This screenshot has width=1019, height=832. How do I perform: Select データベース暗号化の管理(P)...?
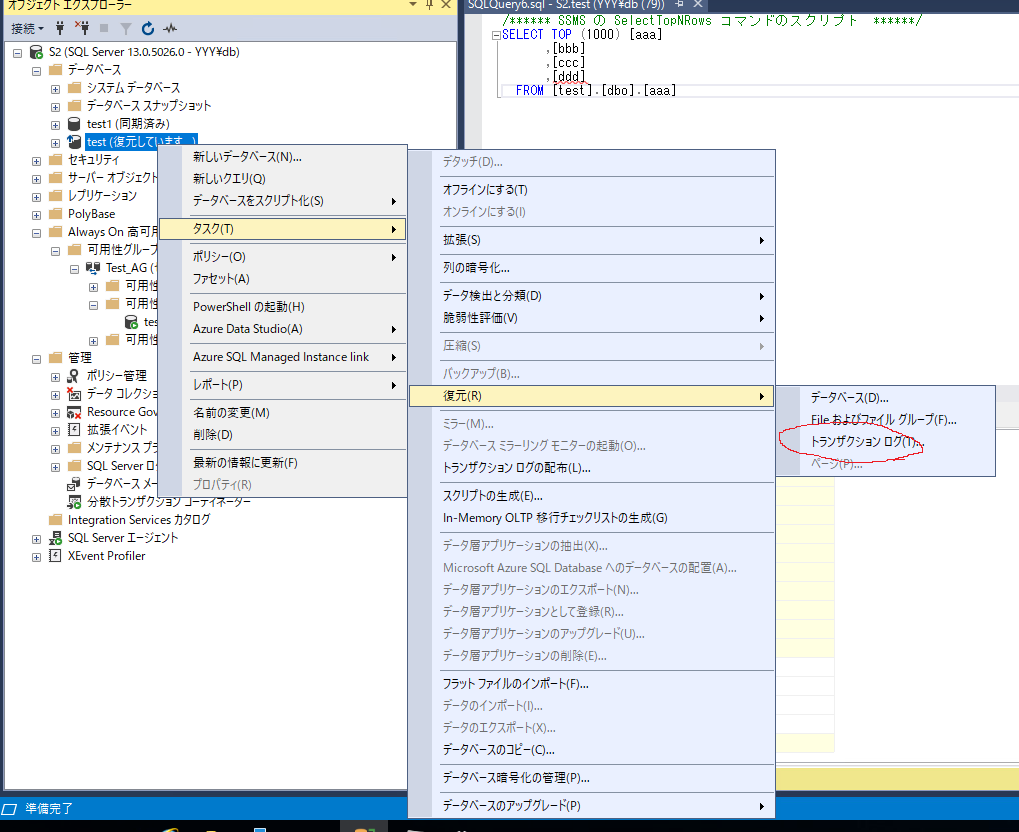[x=591, y=778]
